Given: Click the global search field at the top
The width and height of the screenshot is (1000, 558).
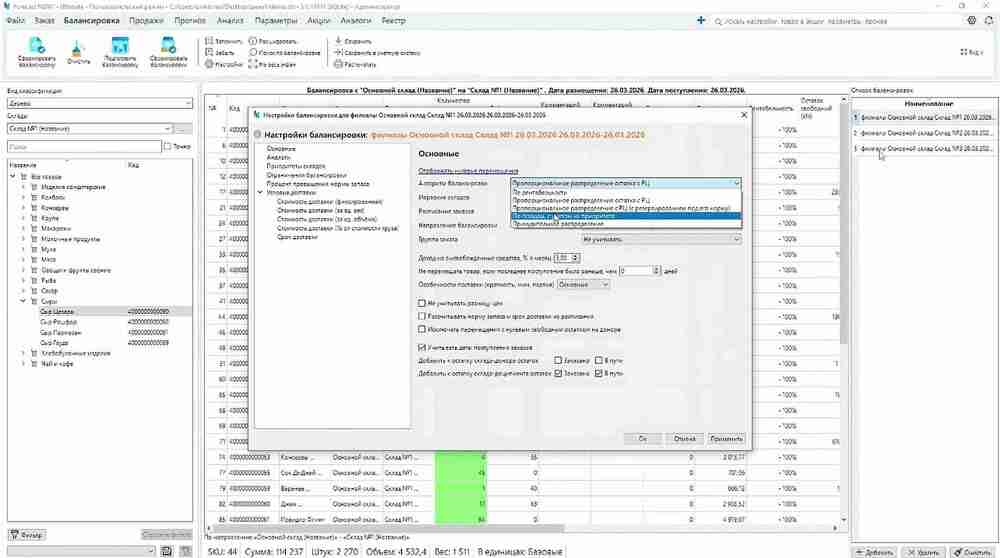Looking at the screenshot, I should click(837, 21).
